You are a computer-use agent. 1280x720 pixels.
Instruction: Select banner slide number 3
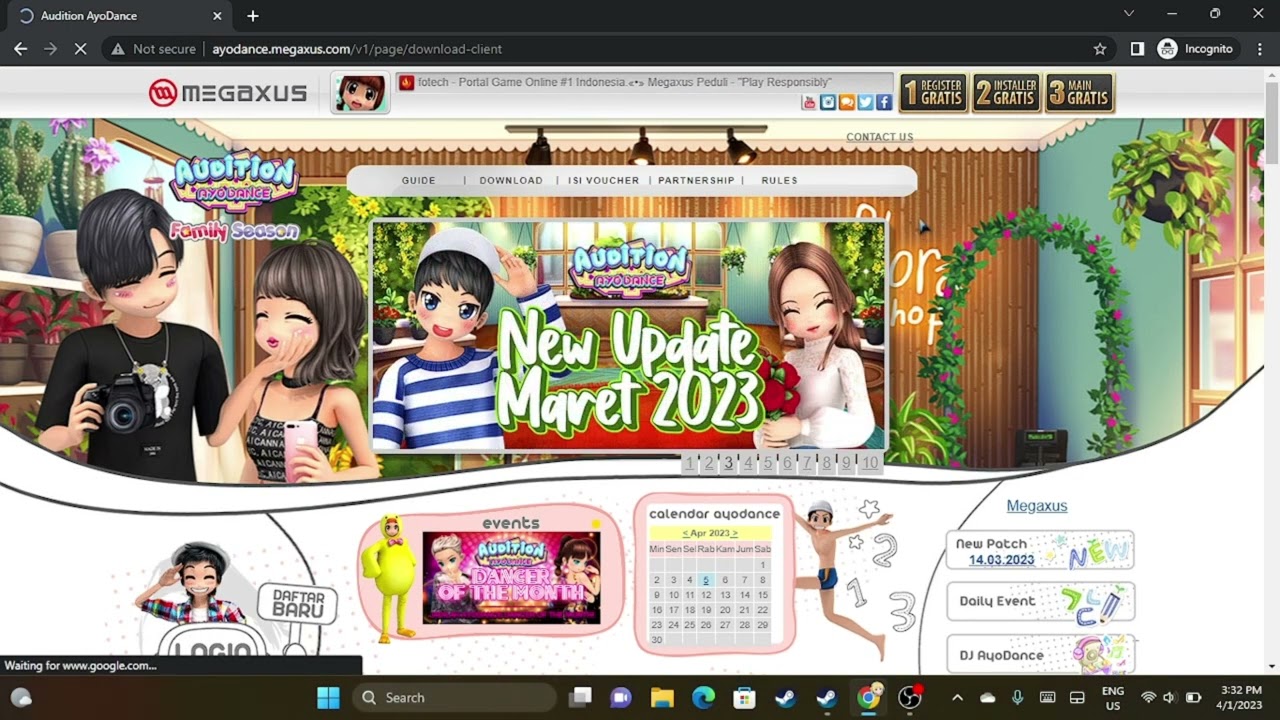[728, 463]
